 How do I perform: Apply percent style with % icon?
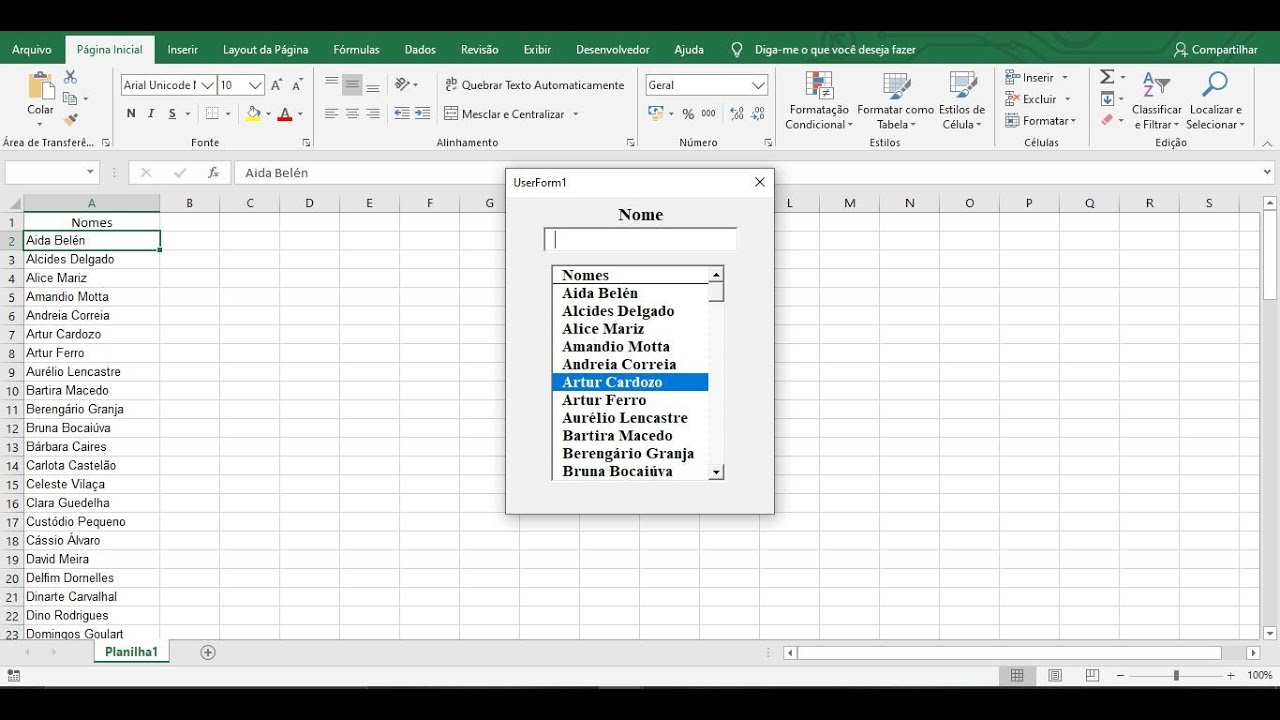coord(688,114)
